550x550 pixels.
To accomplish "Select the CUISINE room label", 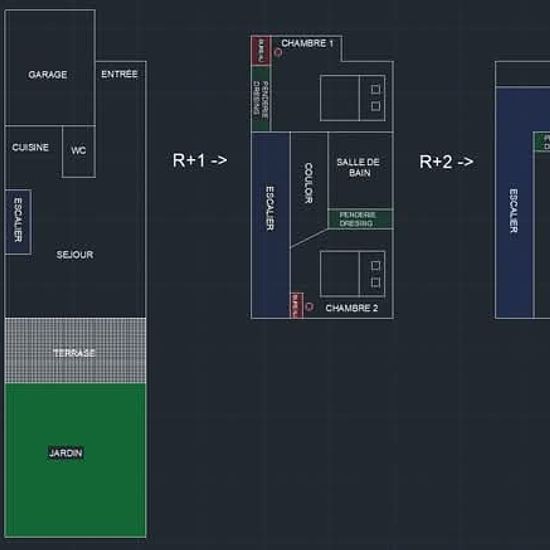I will click(x=31, y=147).
